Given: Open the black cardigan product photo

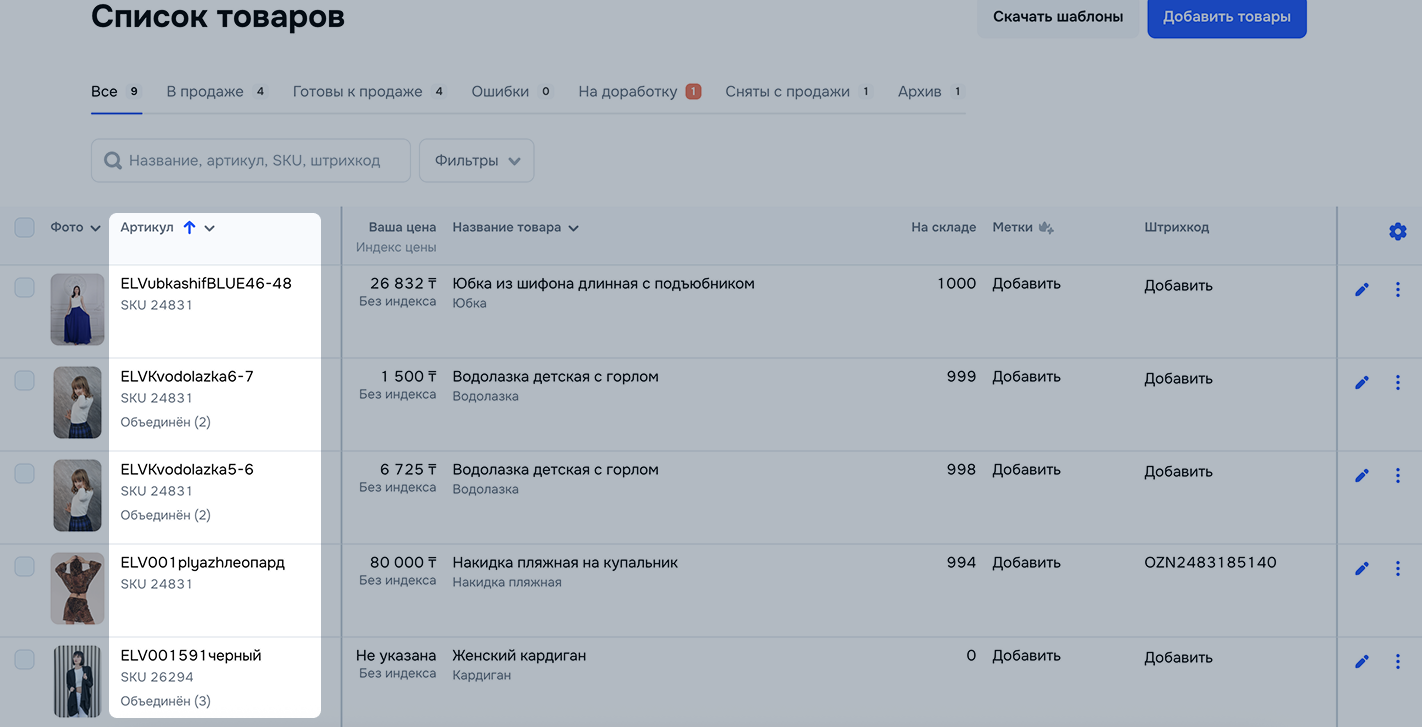Looking at the screenshot, I should 77,684.
